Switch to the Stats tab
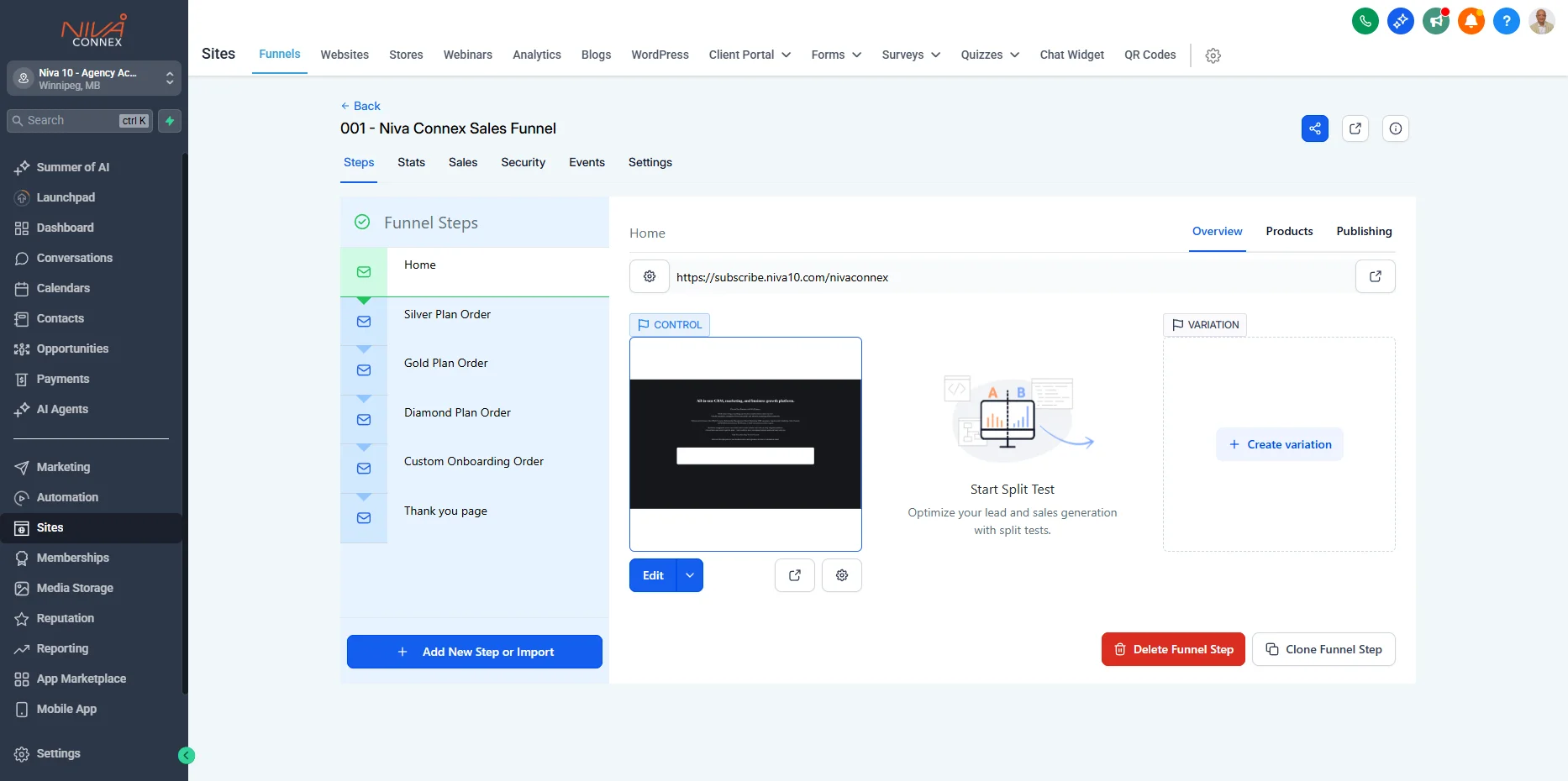Viewport: 1568px width, 781px height. click(x=411, y=162)
